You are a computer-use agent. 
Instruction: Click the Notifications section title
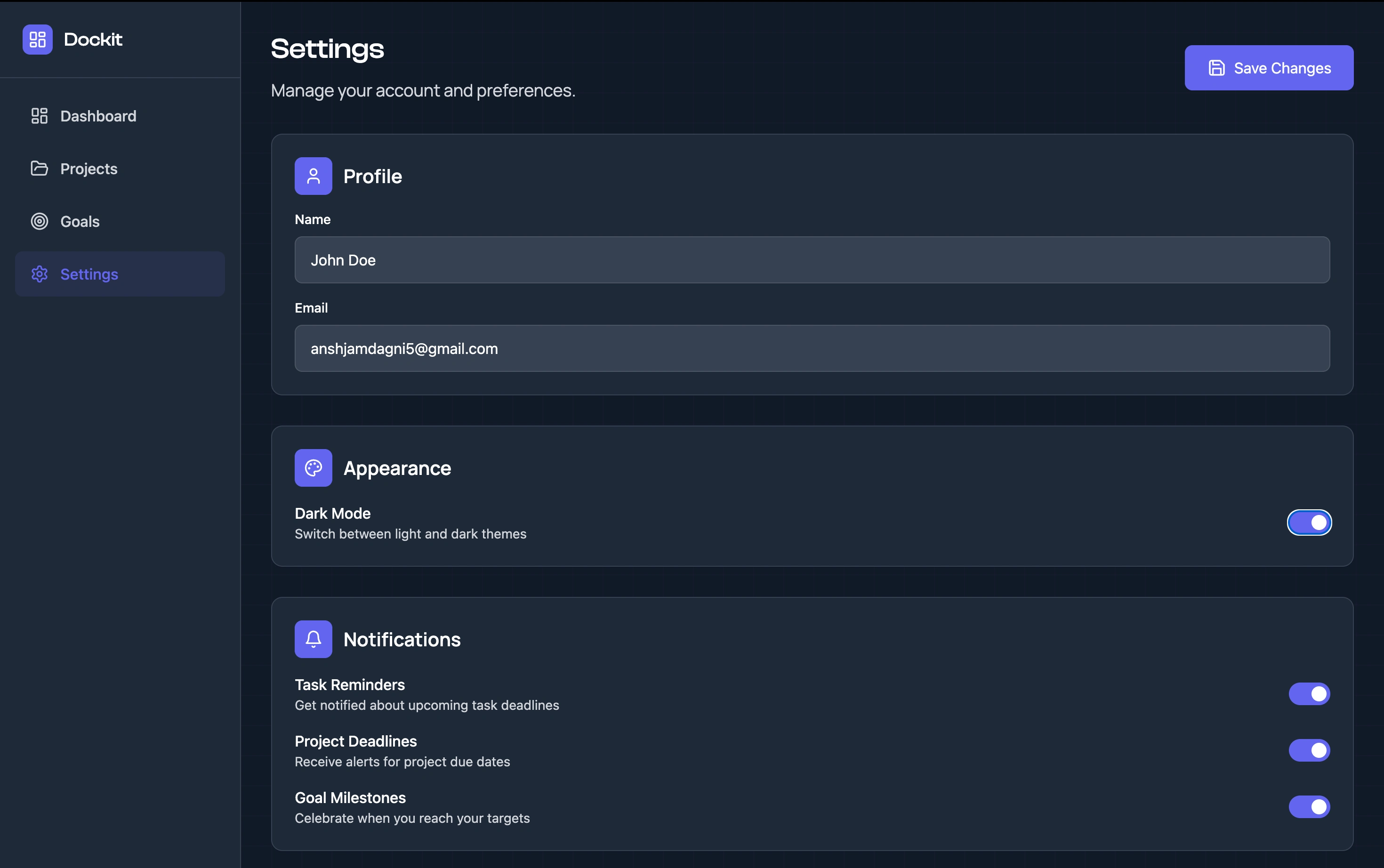402,640
